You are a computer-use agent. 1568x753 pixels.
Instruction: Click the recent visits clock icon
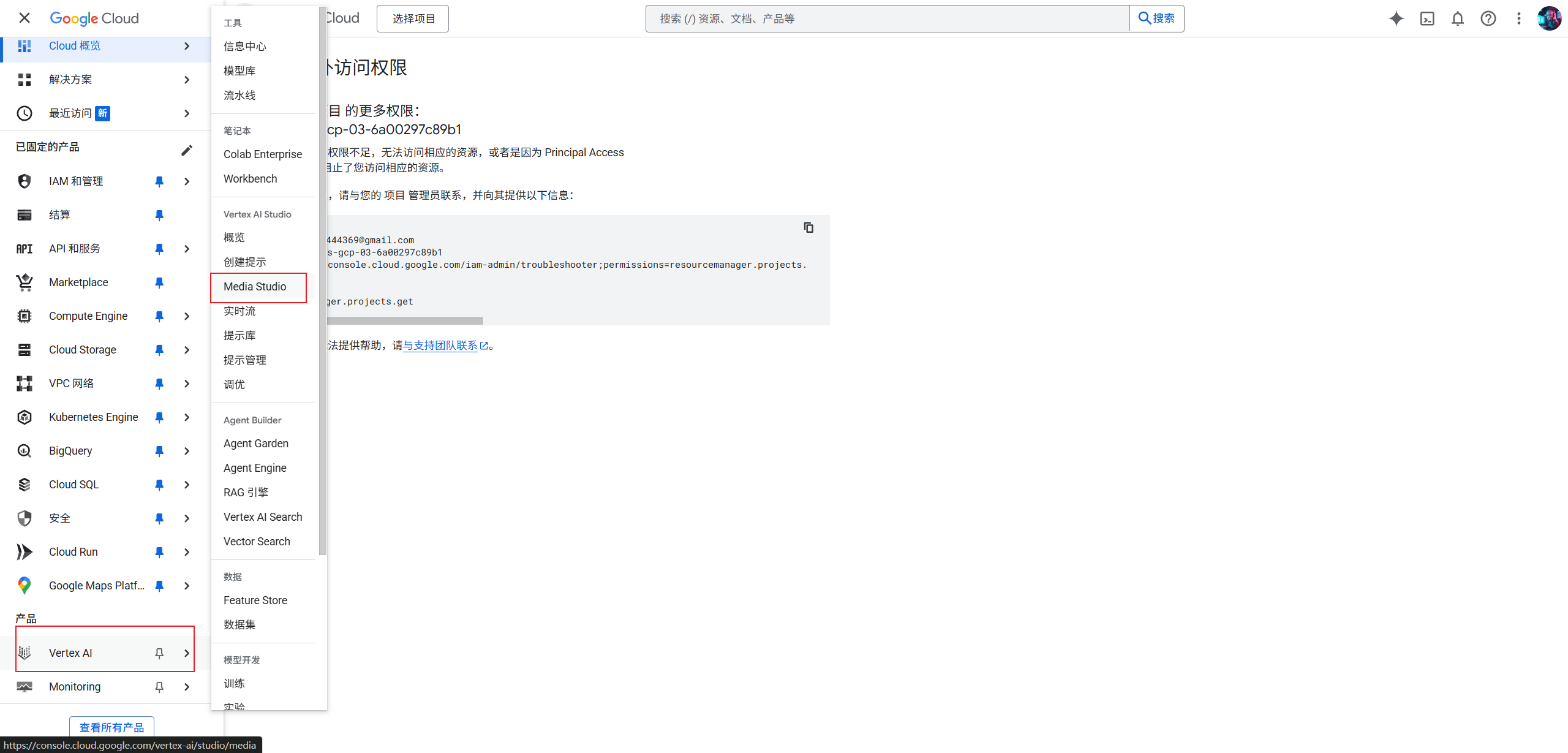(24, 113)
